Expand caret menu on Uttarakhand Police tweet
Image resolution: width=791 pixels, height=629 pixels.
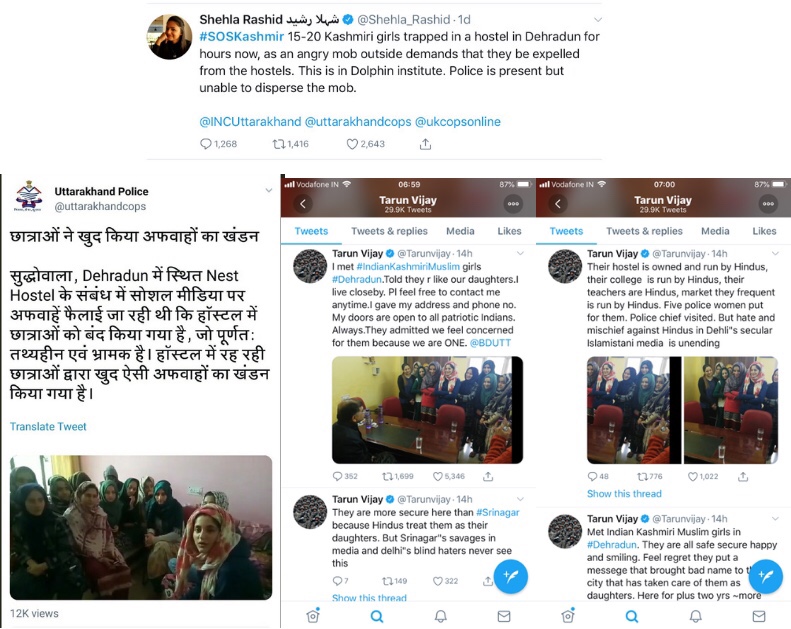pos(268,190)
